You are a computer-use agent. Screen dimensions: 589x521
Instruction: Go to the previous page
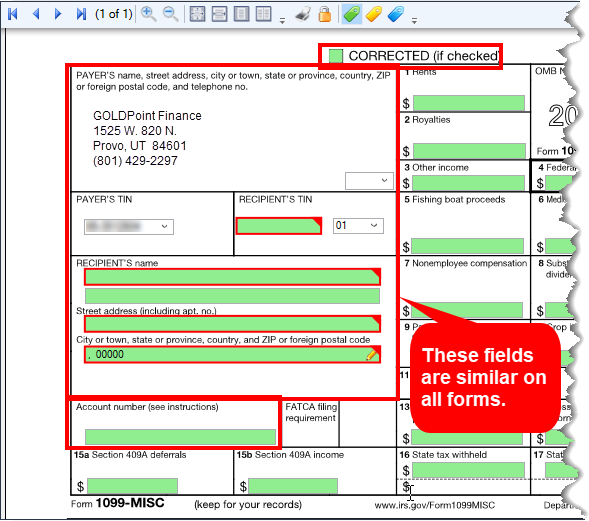pos(36,14)
